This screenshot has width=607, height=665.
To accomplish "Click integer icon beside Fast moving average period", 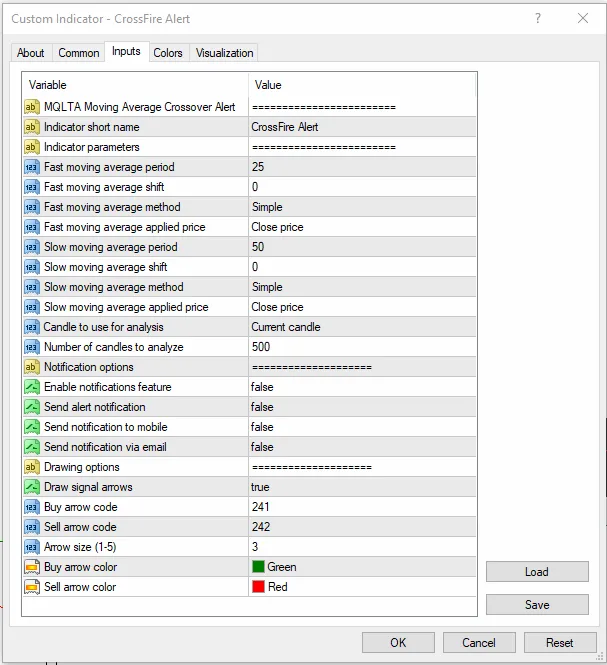I will tap(31, 167).
